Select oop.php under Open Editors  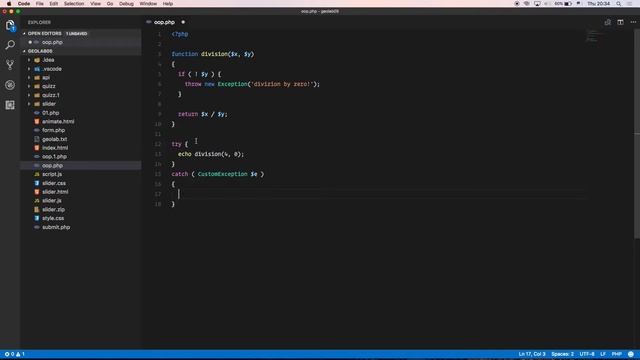tap(52, 42)
